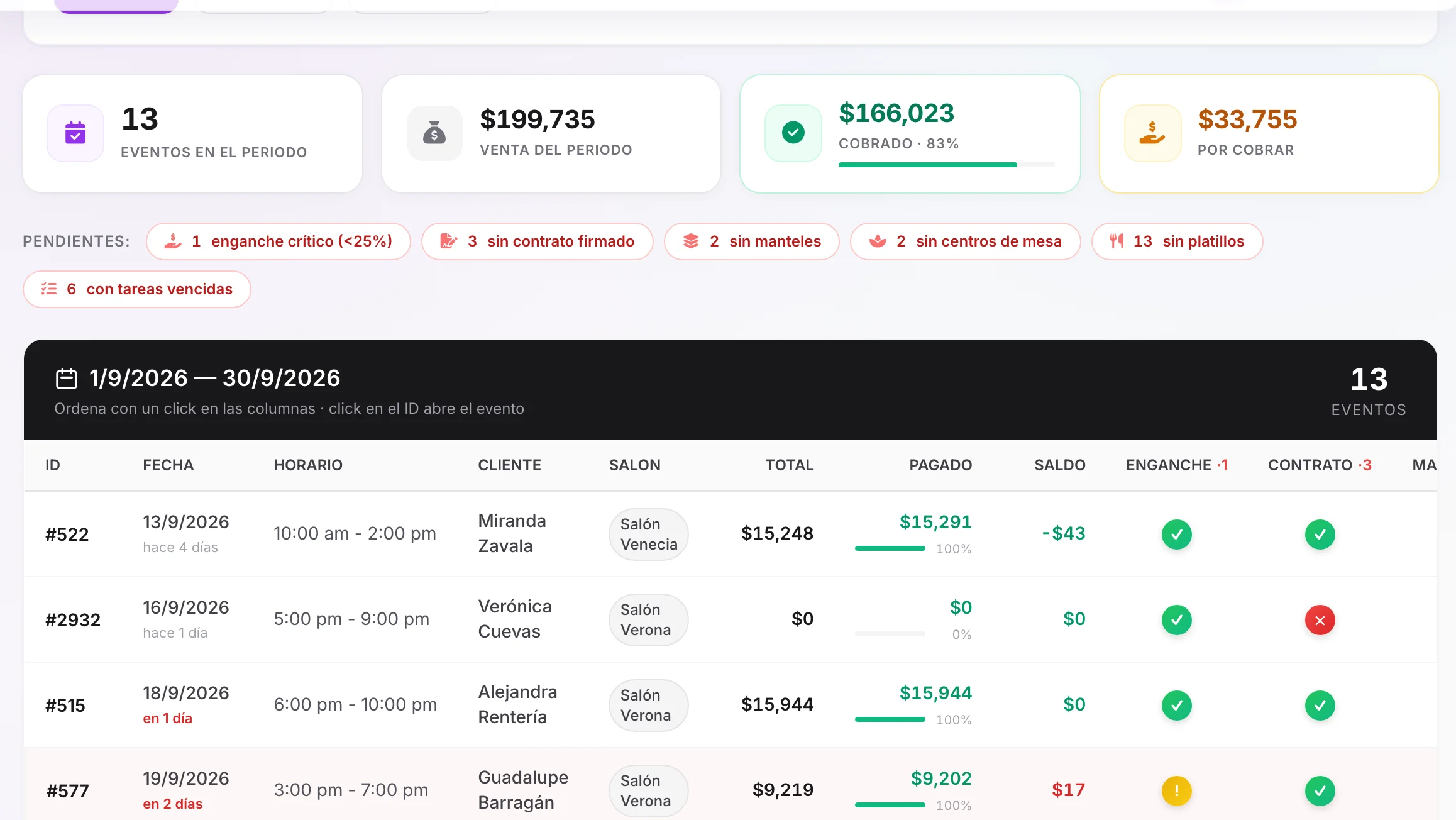The height and width of the screenshot is (820, 1456).
Task: Sort table by SALON column
Action: 635,465
